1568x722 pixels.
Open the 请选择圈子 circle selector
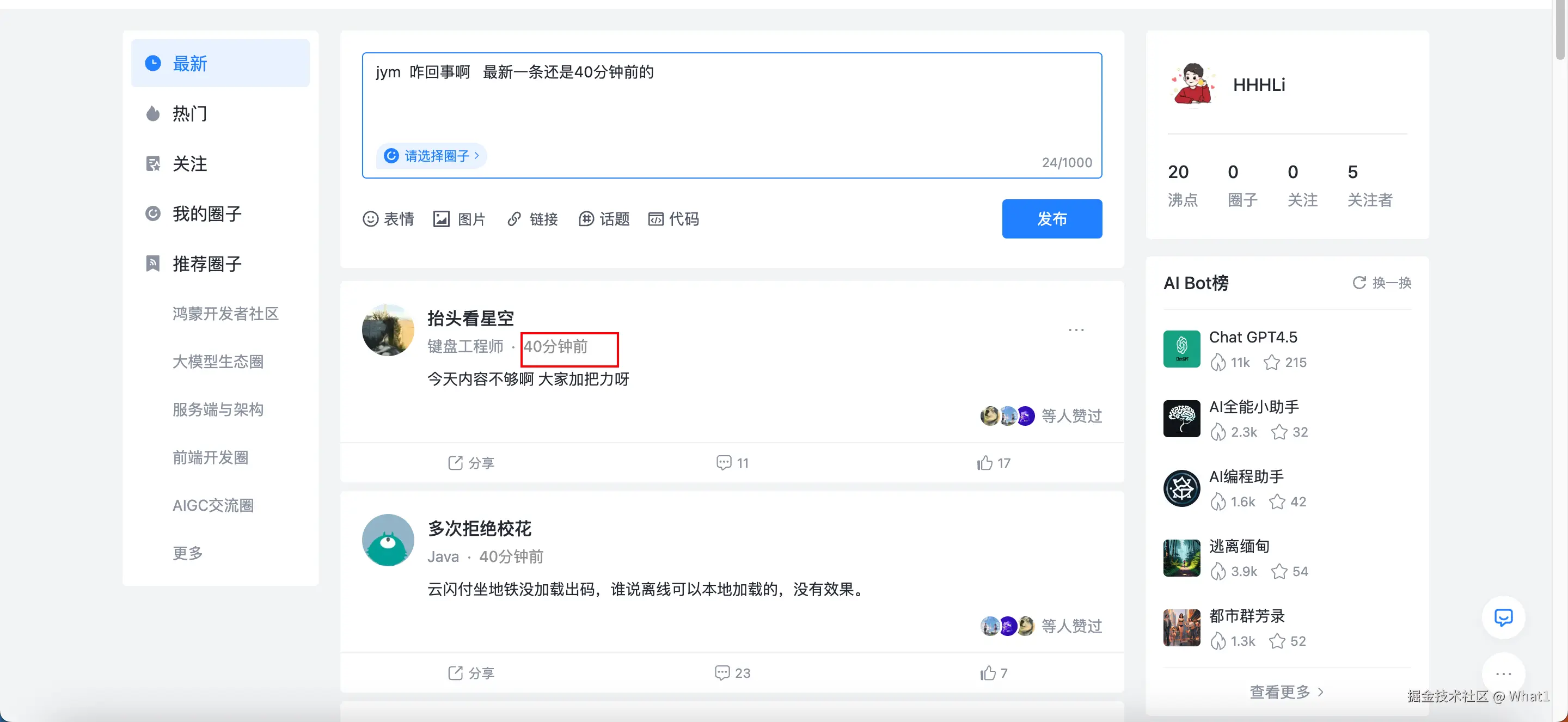432,156
